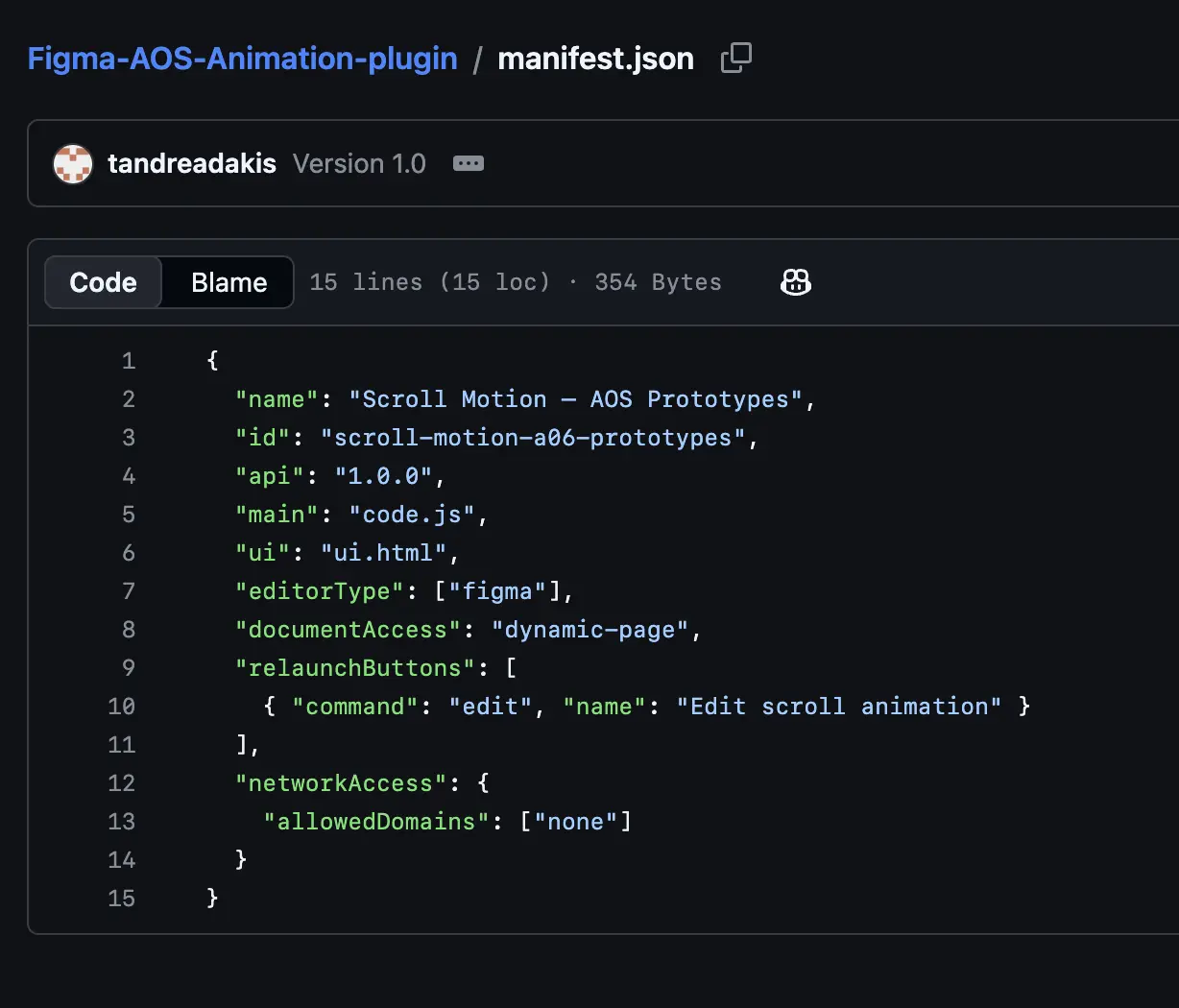Click the "Scroll Motion — AOS Prototypes" string
Viewport: 1179px width, 1008px height.
coord(575,399)
